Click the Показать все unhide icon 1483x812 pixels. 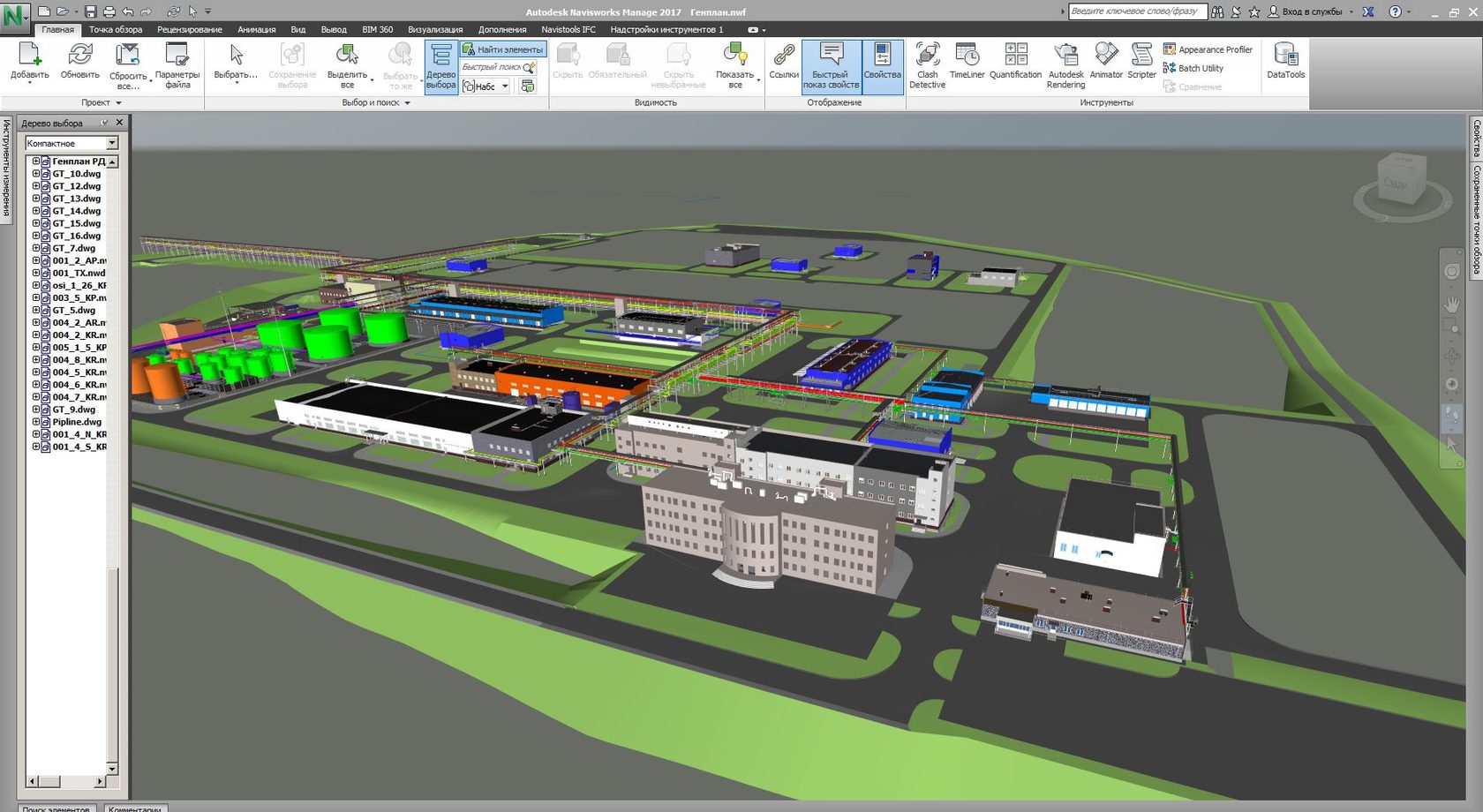tap(734, 55)
